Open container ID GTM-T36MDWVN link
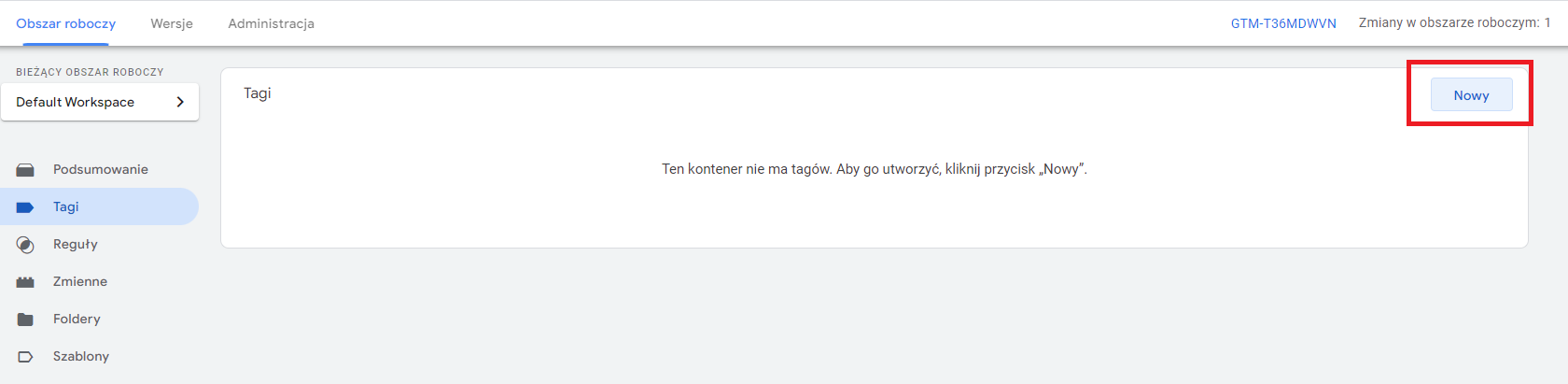Image resolution: width=1568 pixels, height=384 pixels. click(x=1283, y=23)
